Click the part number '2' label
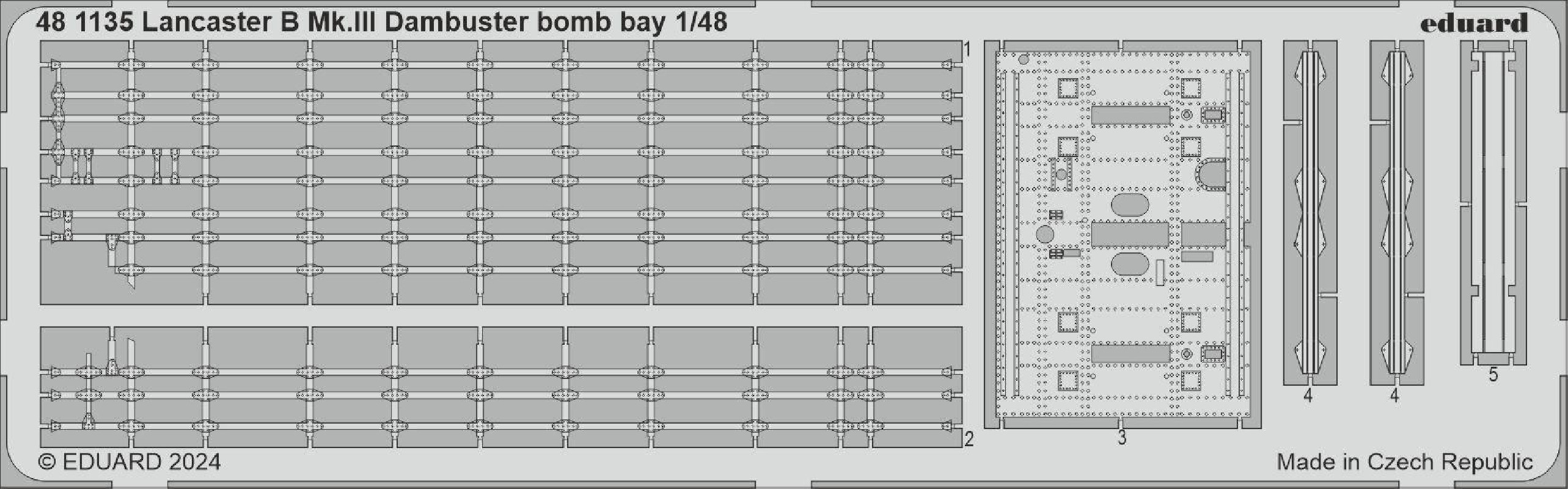 (x=969, y=439)
